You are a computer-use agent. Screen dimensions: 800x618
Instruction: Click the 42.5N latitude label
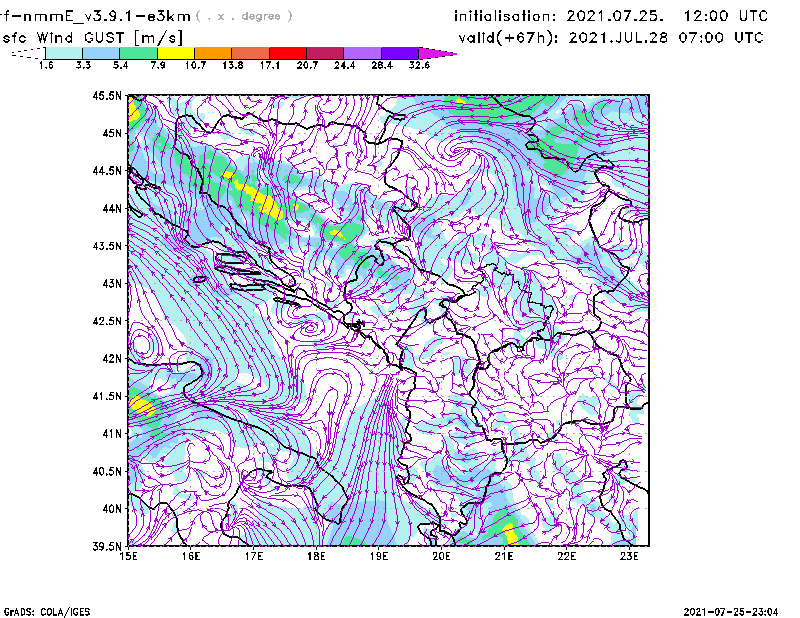(x=107, y=321)
